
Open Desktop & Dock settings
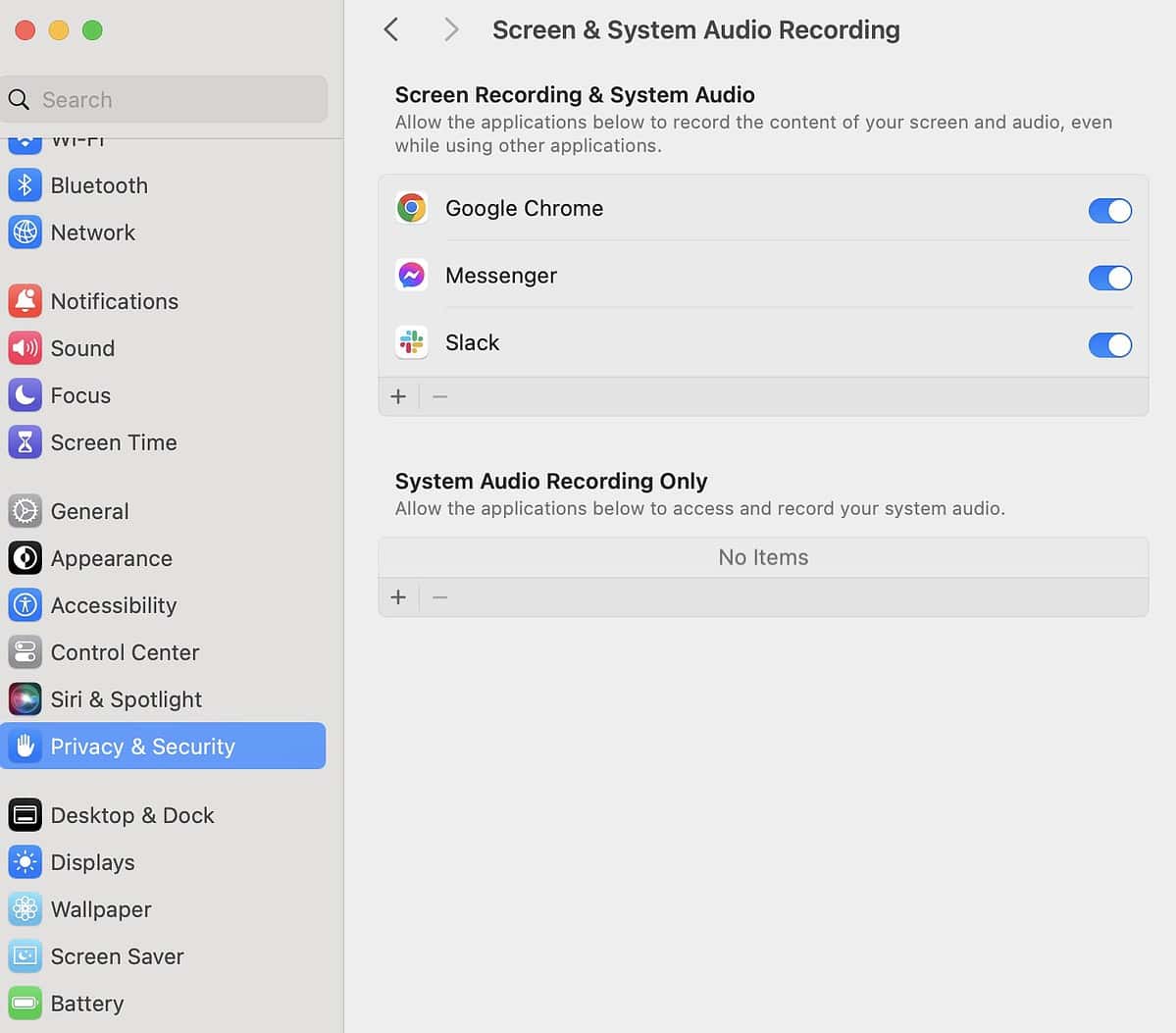tap(132, 814)
